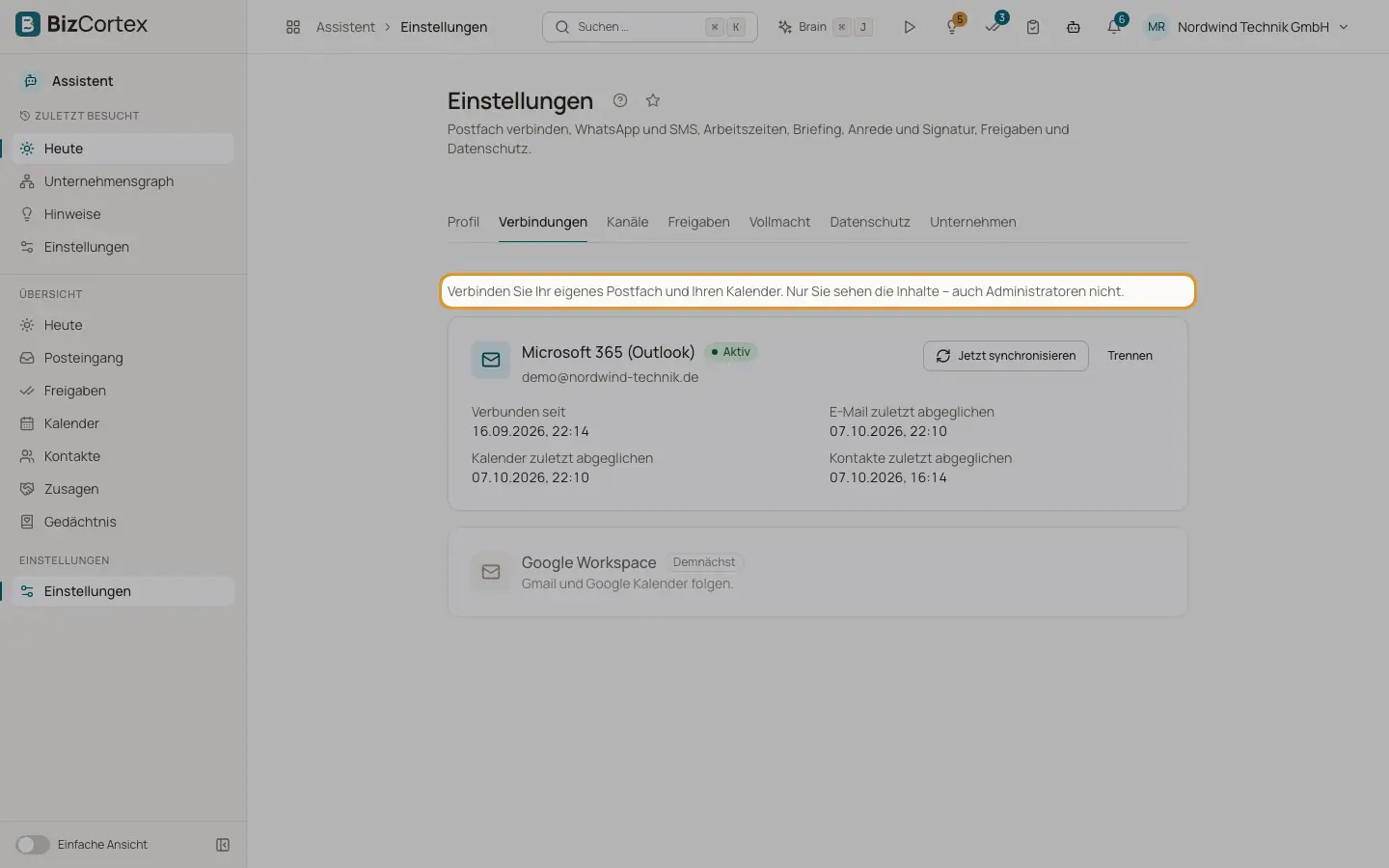The width and height of the screenshot is (1389, 868).
Task: Open the robot assistant icon in top bar
Action: [1074, 27]
